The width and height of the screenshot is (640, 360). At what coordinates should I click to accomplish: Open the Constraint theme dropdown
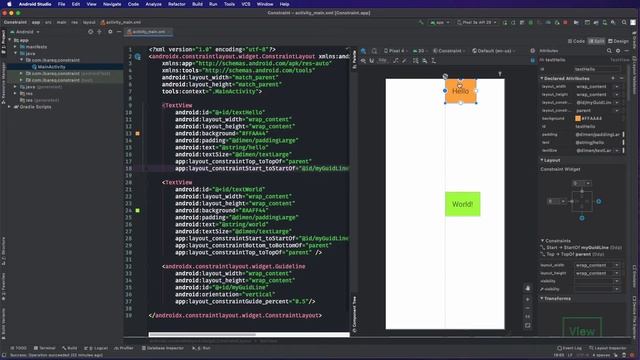click(449, 51)
